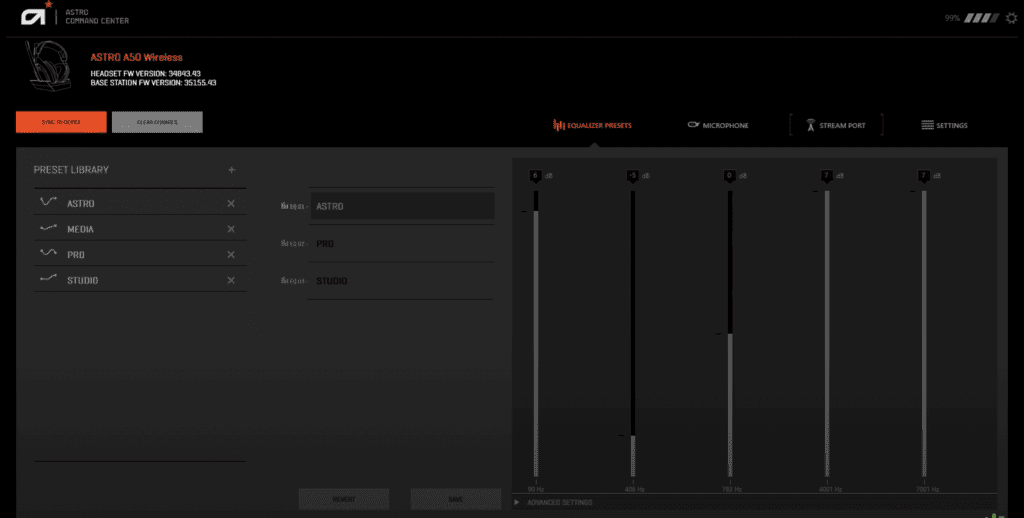Select MEDIA in the preset library
This screenshot has height=518, width=1024.
(x=140, y=229)
